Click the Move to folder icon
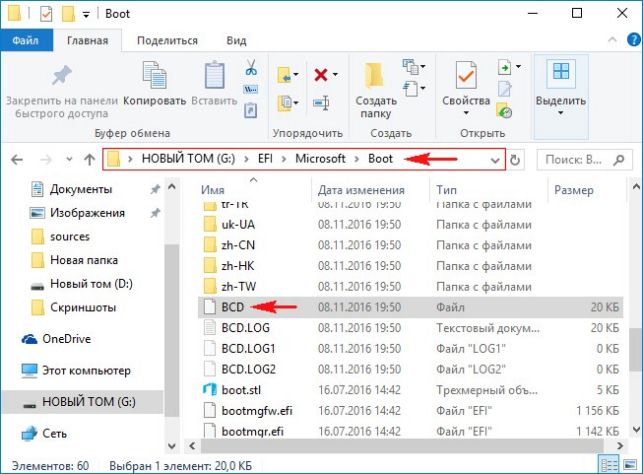 284,75
